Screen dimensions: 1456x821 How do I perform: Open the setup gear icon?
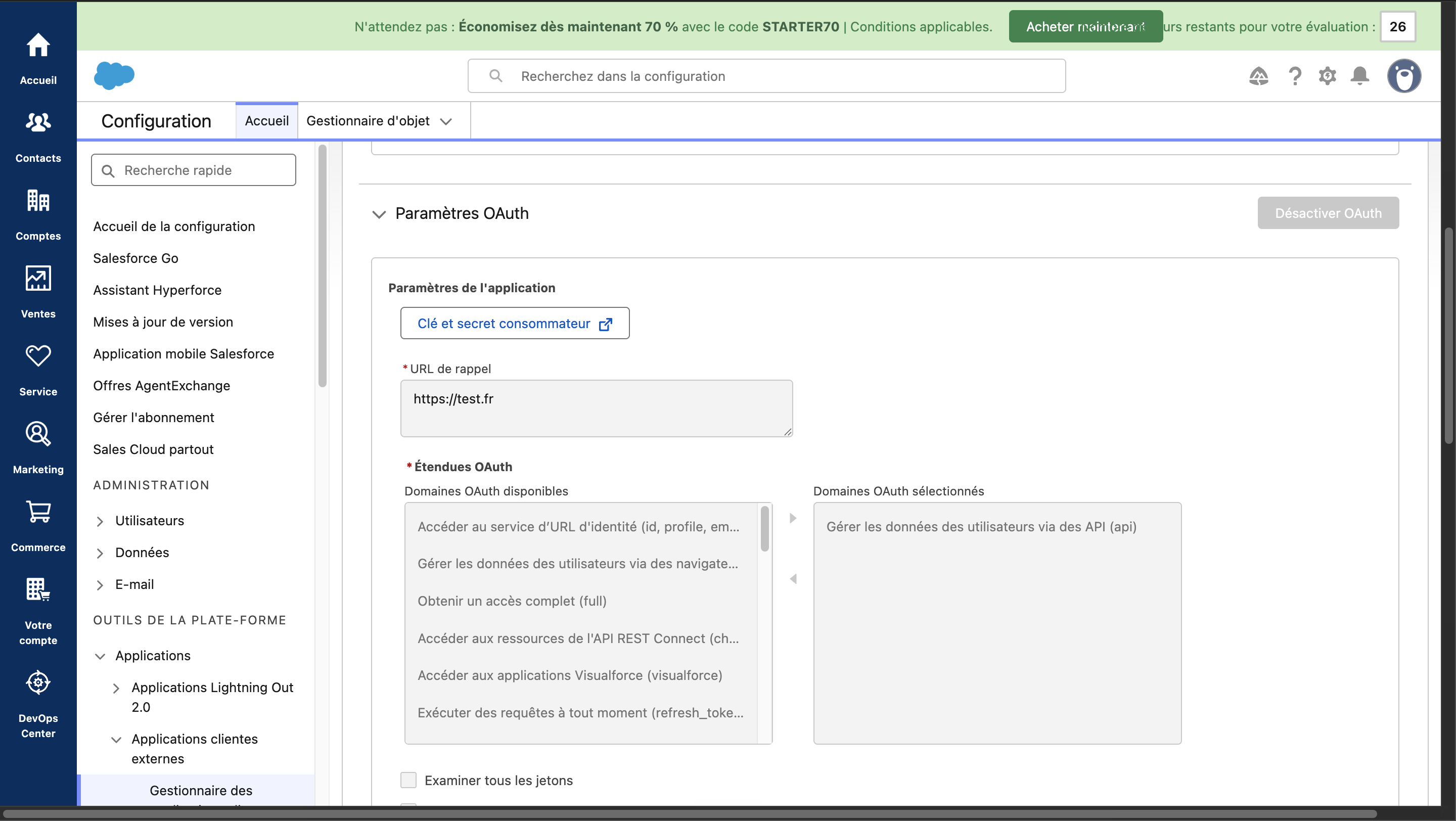[x=1327, y=76]
